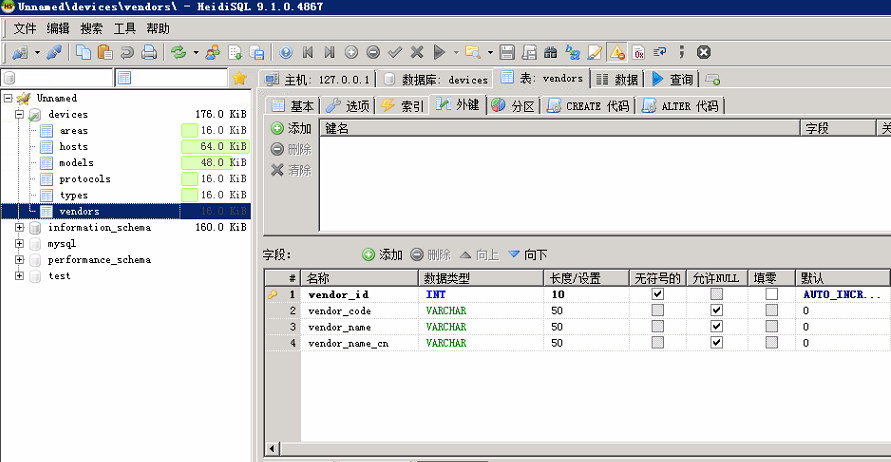Toggle unsigned checkbox for vendor_name_cn row

657,343
